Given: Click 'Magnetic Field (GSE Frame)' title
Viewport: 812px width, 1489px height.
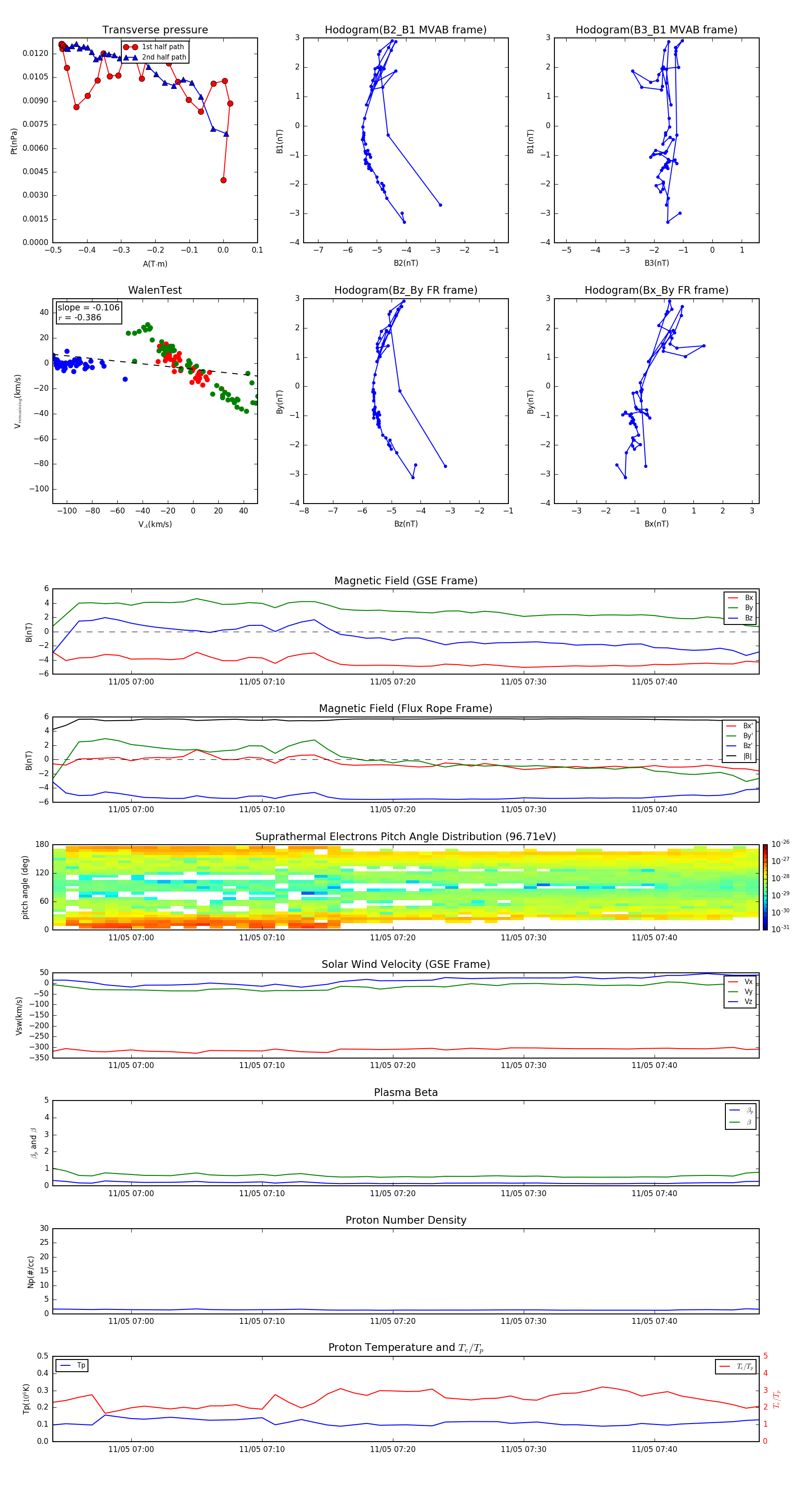Looking at the screenshot, I should point(406,580).
